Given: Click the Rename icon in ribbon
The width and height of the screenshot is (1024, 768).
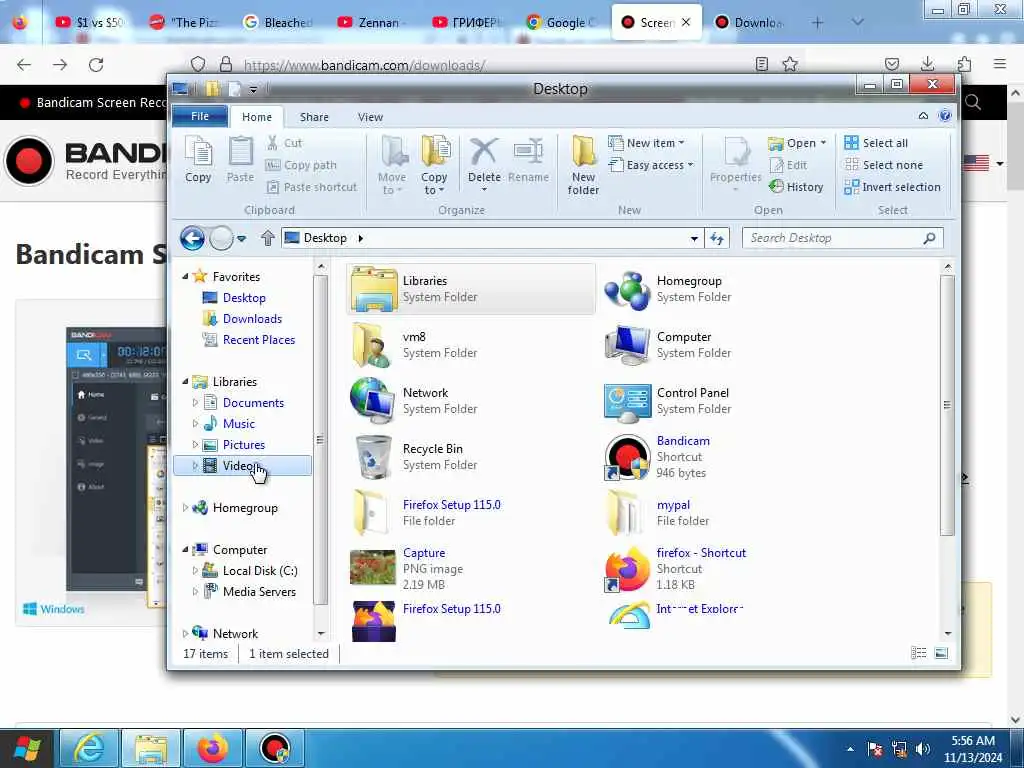Looking at the screenshot, I should [528, 160].
